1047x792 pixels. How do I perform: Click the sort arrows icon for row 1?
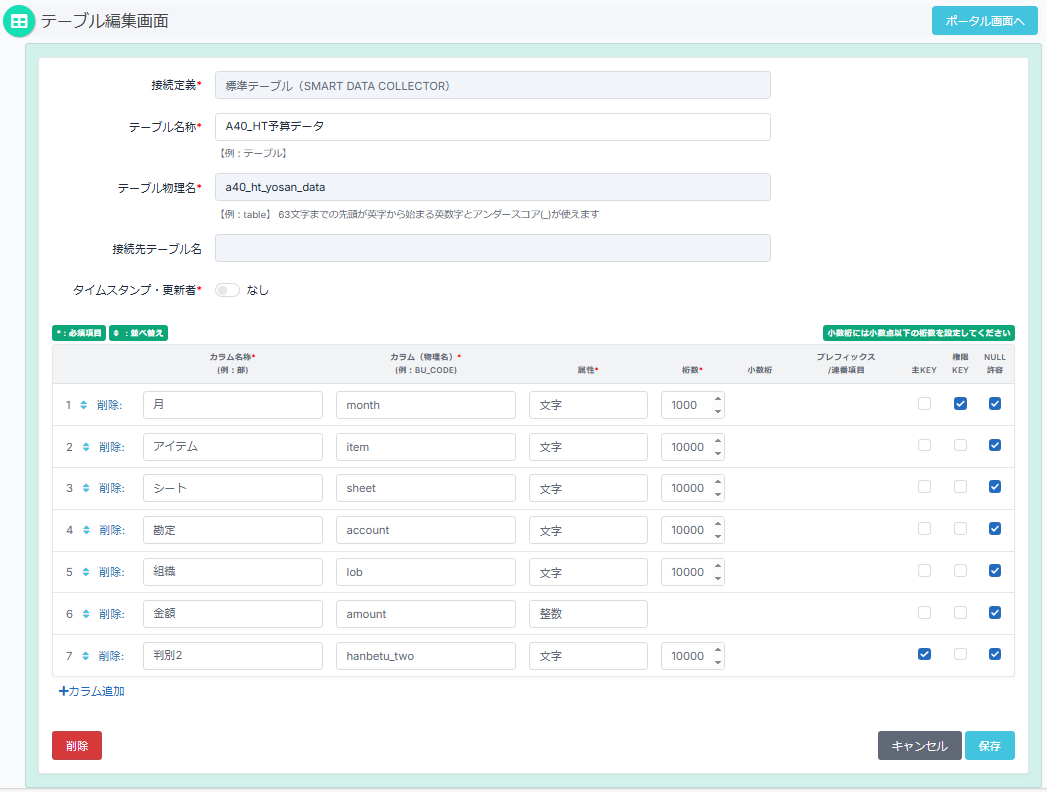click(86, 405)
